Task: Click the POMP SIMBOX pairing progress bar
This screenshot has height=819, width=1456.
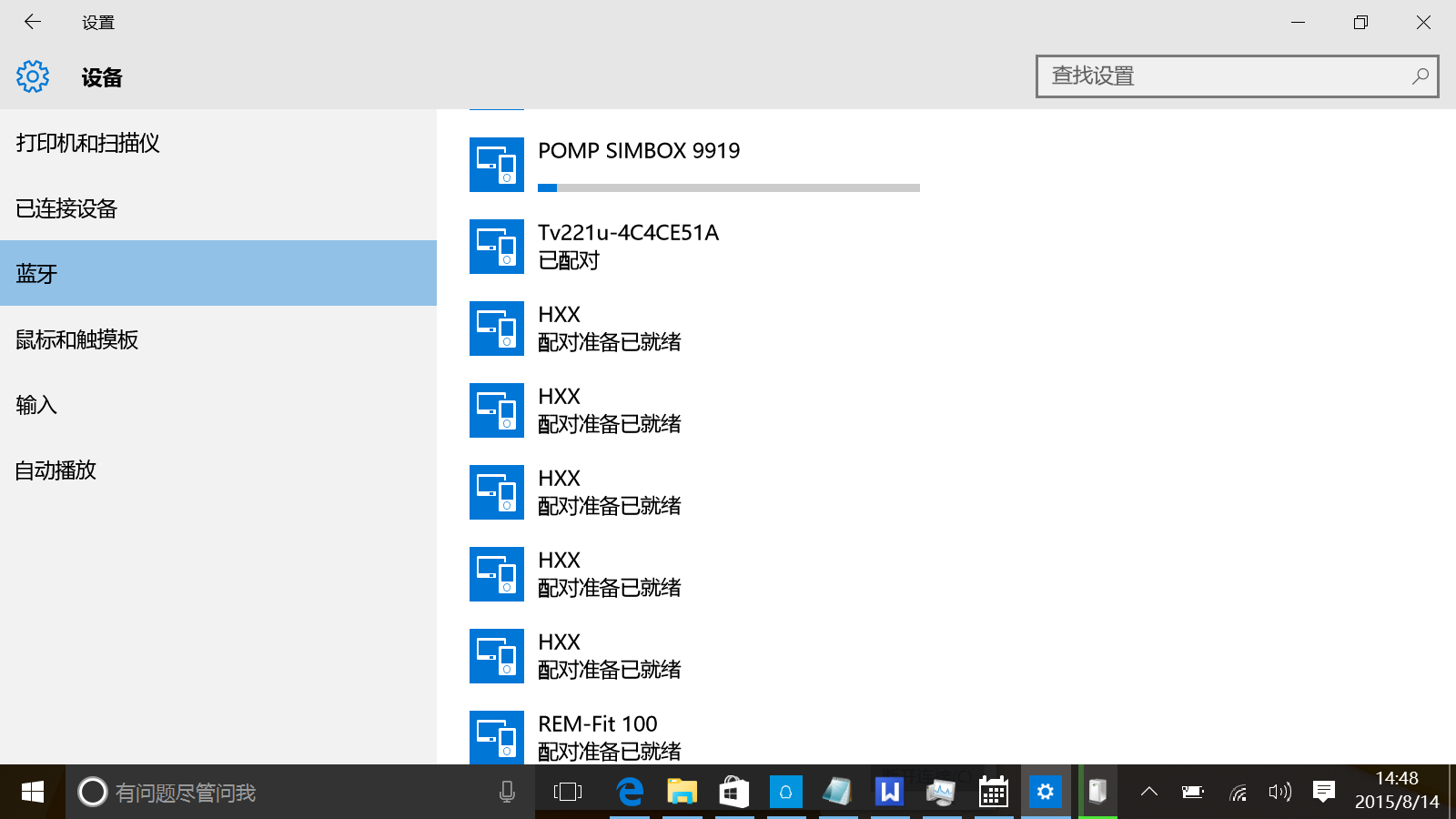Action: (x=728, y=188)
